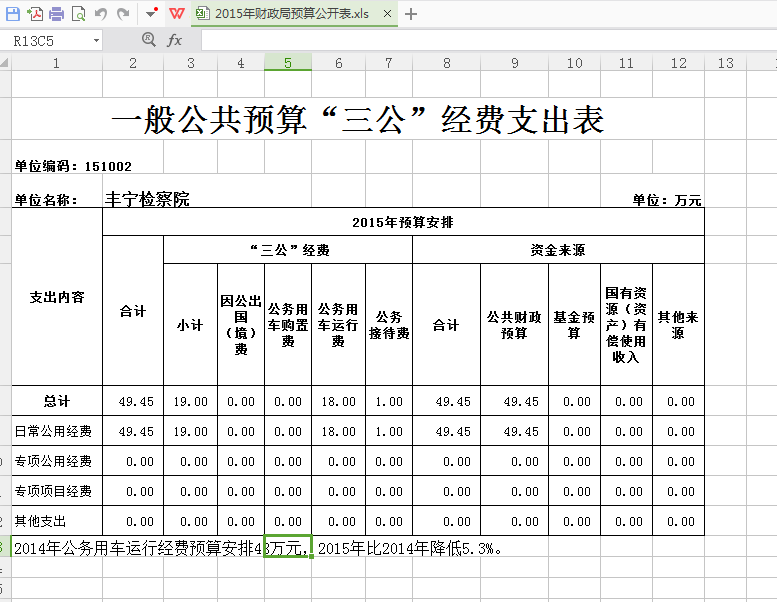Click the 基金预算 header cell
The height and width of the screenshot is (602, 777).
[574, 325]
